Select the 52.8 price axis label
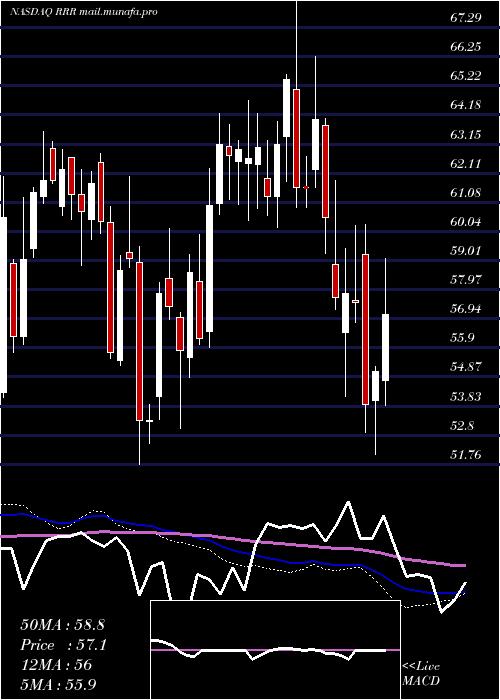The width and height of the screenshot is (500, 700). point(462,425)
